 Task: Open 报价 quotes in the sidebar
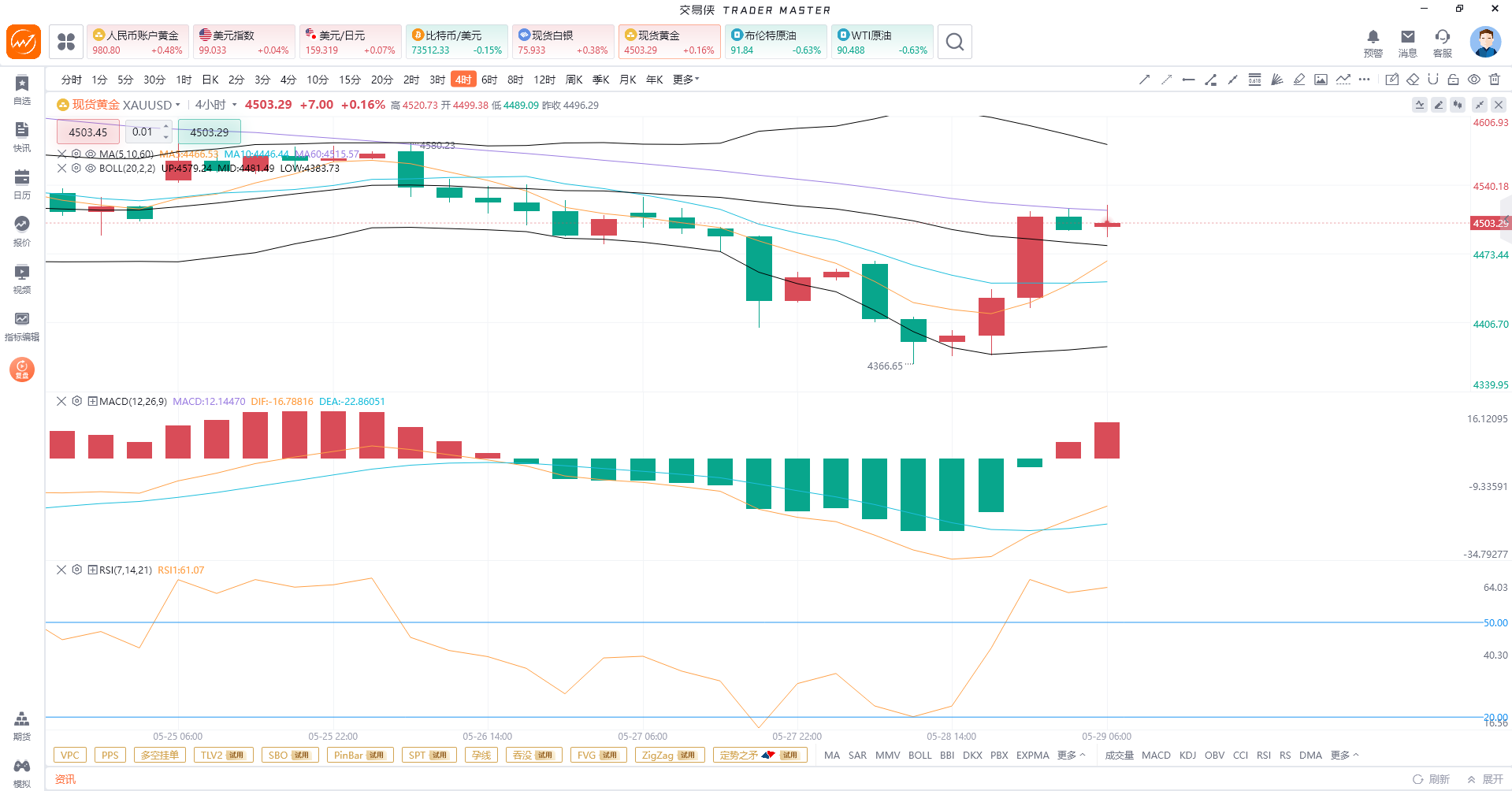click(x=22, y=232)
